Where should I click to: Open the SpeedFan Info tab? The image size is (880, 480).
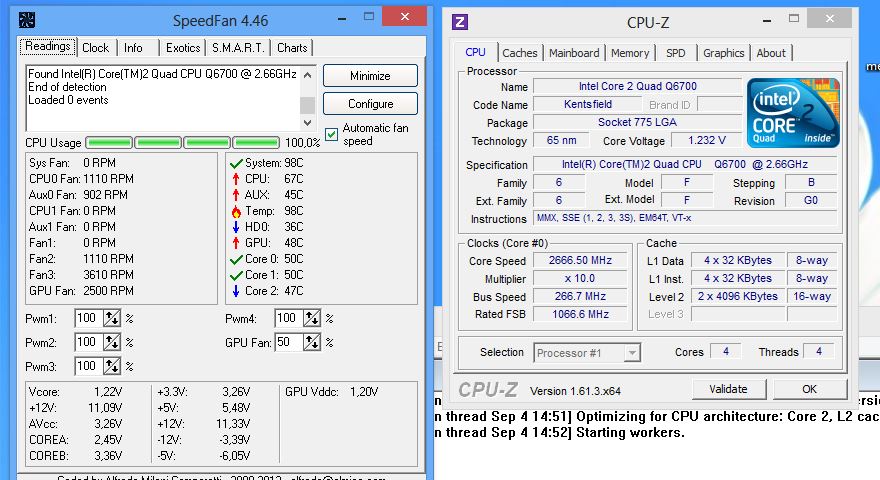(x=133, y=48)
